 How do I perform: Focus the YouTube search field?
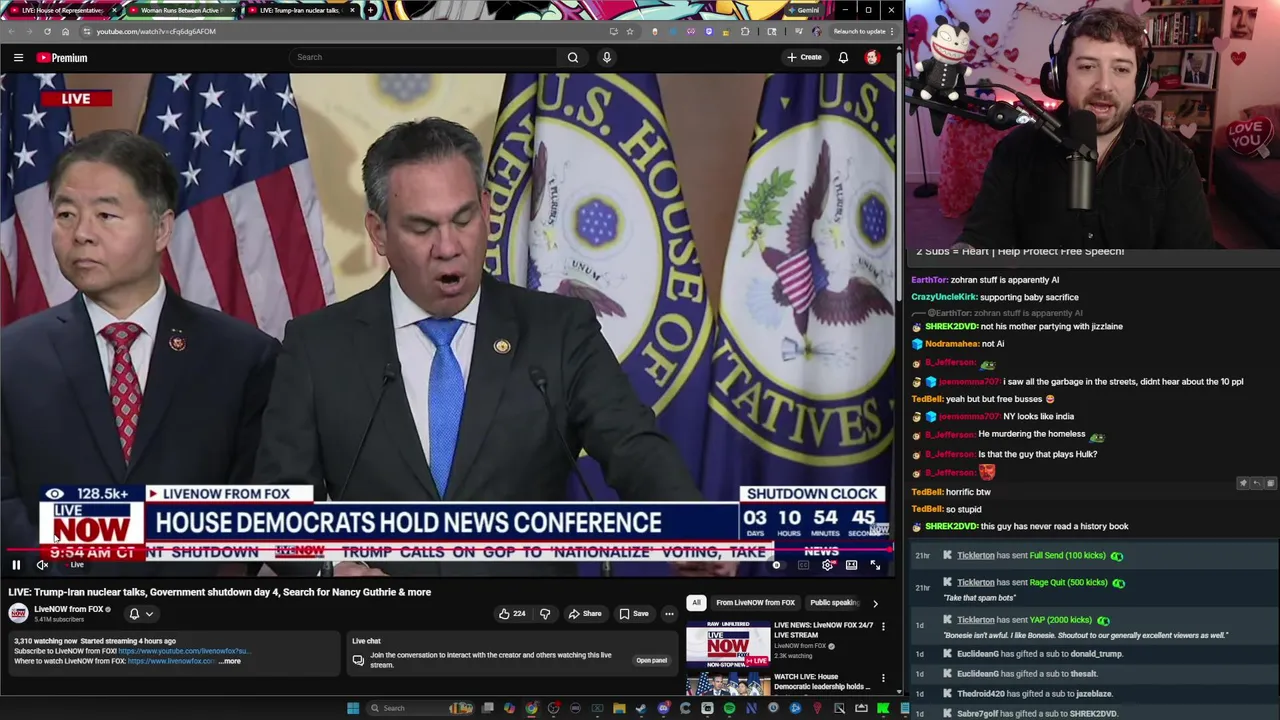pyautogui.click(x=425, y=58)
